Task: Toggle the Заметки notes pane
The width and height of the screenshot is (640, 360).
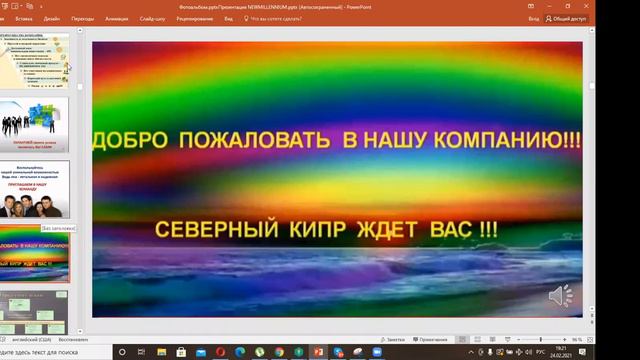Action: click(393, 340)
